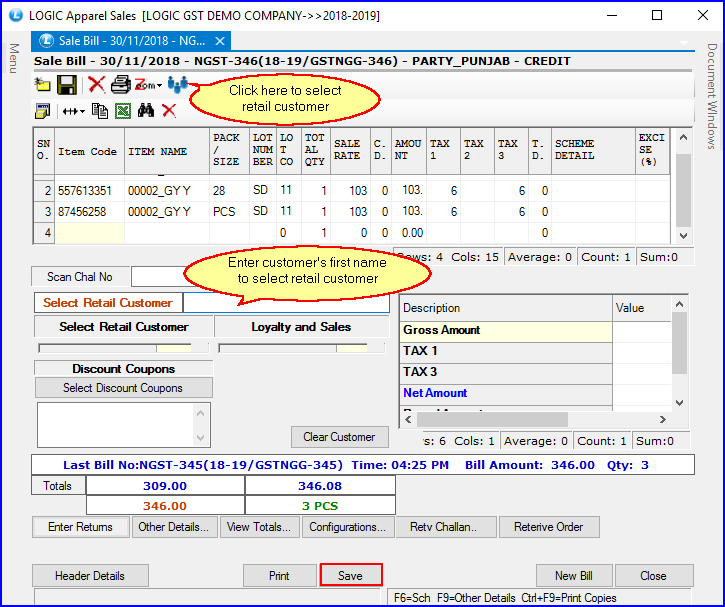This screenshot has height=607, width=725.
Task: Click empty Item Code cell in row 4
Action: point(90,233)
